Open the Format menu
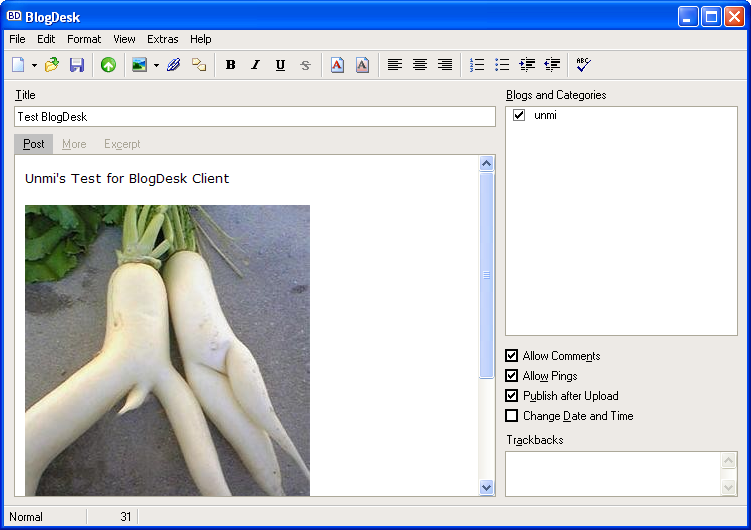Viewport: 751px width, 530px height. 84,39
